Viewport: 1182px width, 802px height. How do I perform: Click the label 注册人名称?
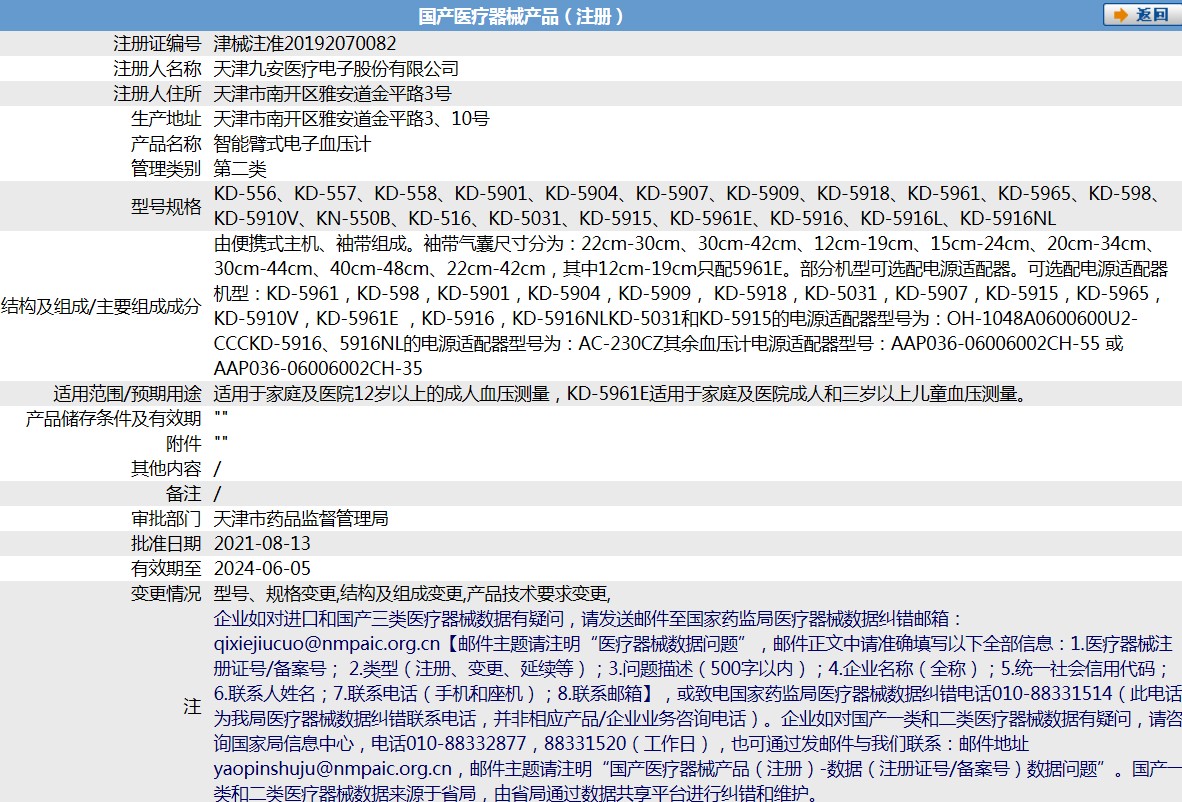158,69
